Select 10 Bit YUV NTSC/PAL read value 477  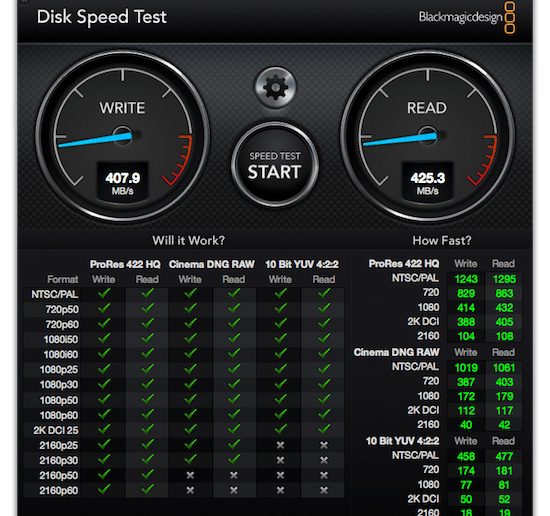504,456
